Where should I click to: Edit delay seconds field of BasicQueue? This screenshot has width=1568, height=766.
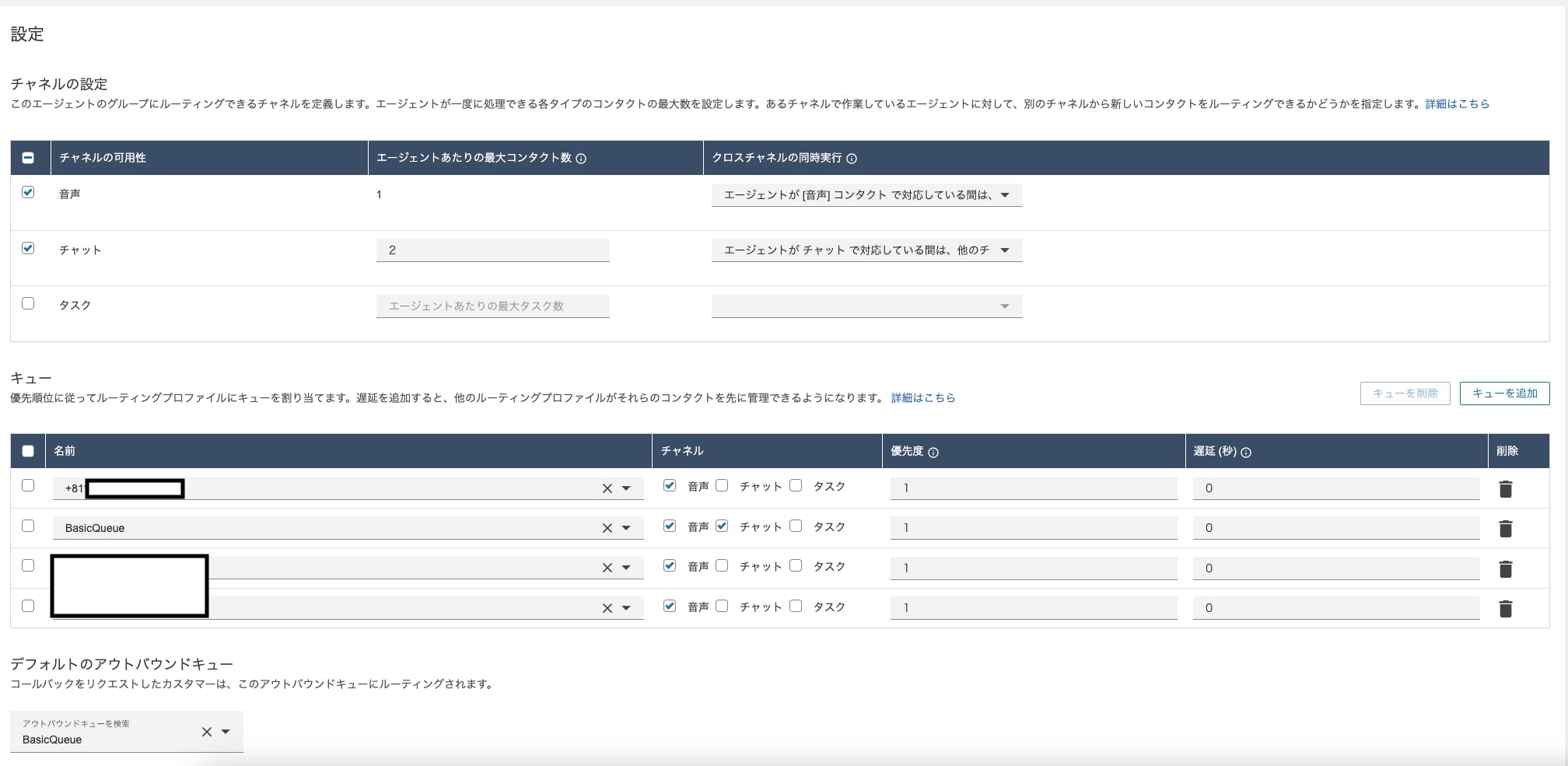1336,528
